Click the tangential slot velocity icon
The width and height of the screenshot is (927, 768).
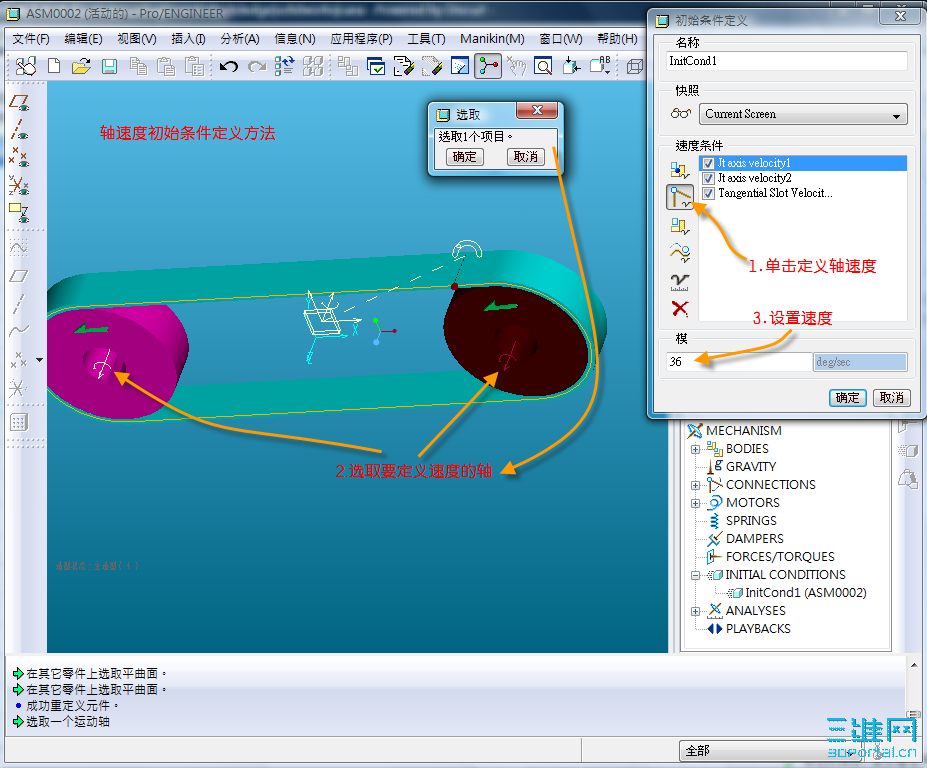click(x=680, y=253)
